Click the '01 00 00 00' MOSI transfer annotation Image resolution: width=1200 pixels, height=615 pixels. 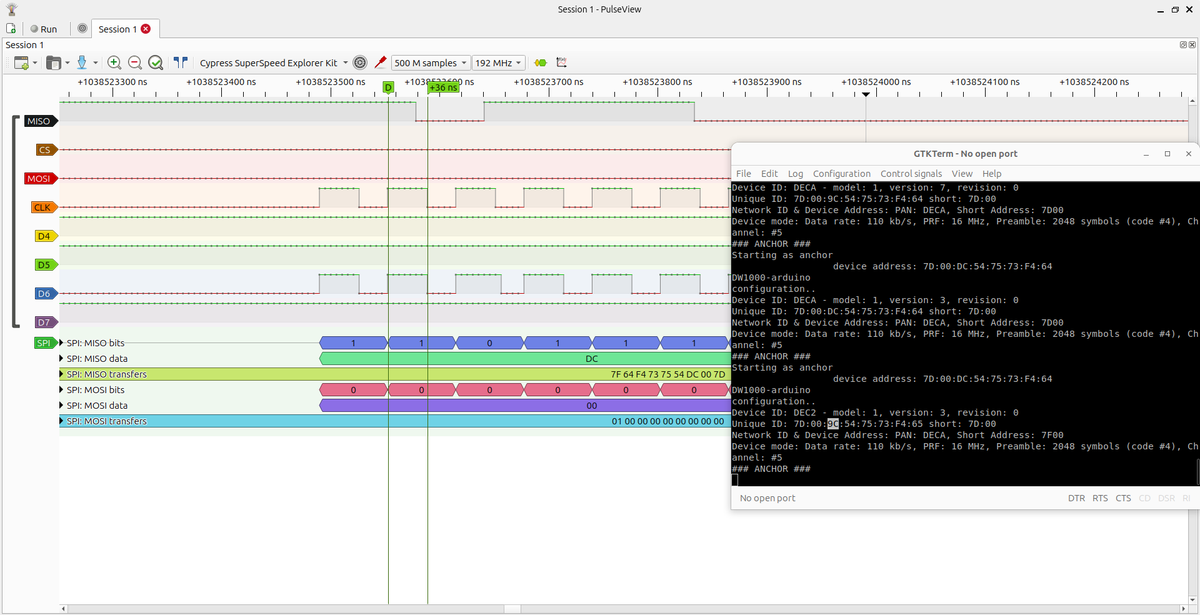coord(395,421)
